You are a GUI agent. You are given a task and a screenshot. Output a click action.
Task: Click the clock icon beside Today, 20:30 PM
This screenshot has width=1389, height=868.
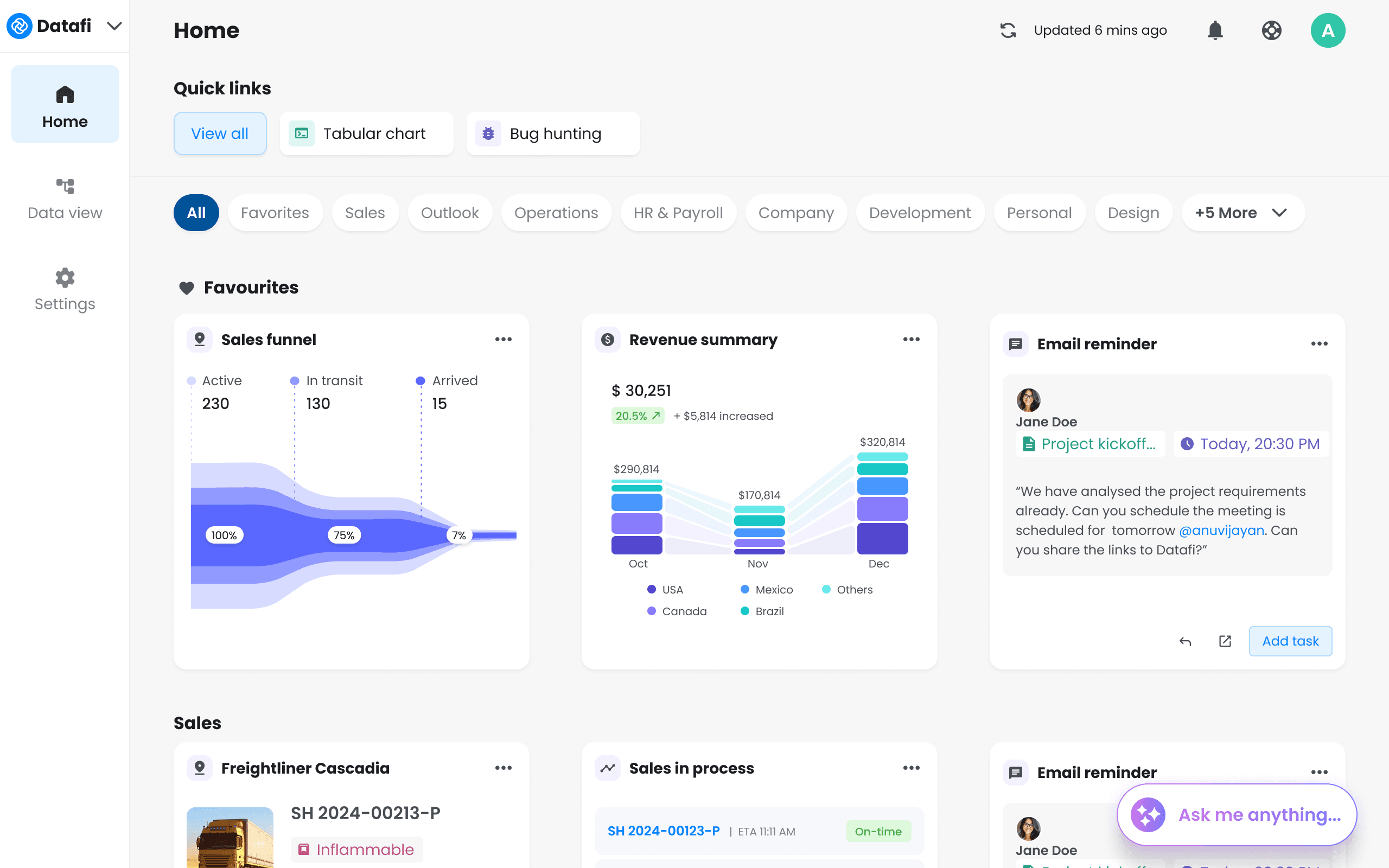click(1187, 444)
